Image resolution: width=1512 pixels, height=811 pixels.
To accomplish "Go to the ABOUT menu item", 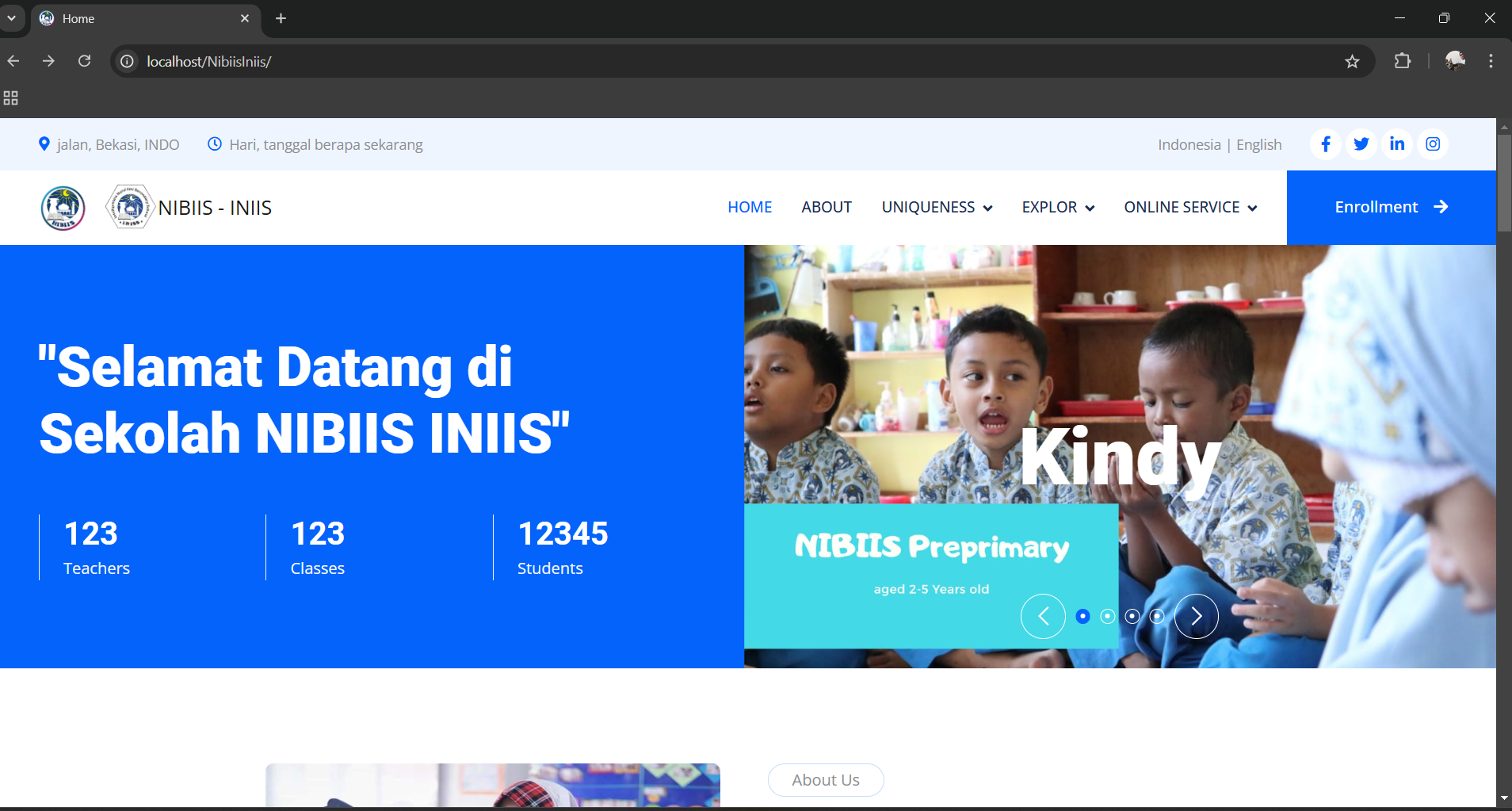I will click(x=827, y=208).
